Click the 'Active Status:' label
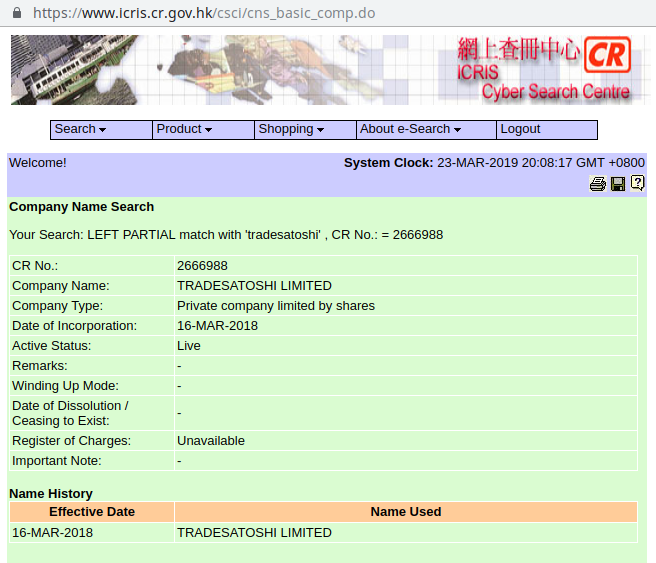The height and width of the screenshot is (563, 656). pos(51,346)
